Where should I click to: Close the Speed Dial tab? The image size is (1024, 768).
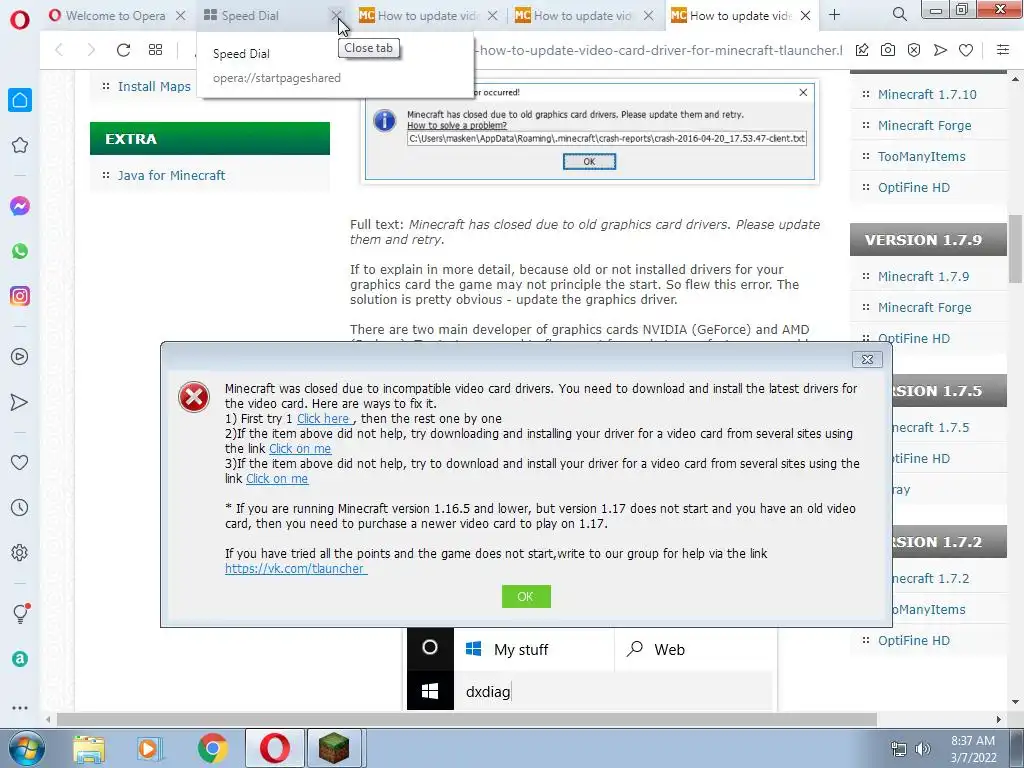point(336,15)
